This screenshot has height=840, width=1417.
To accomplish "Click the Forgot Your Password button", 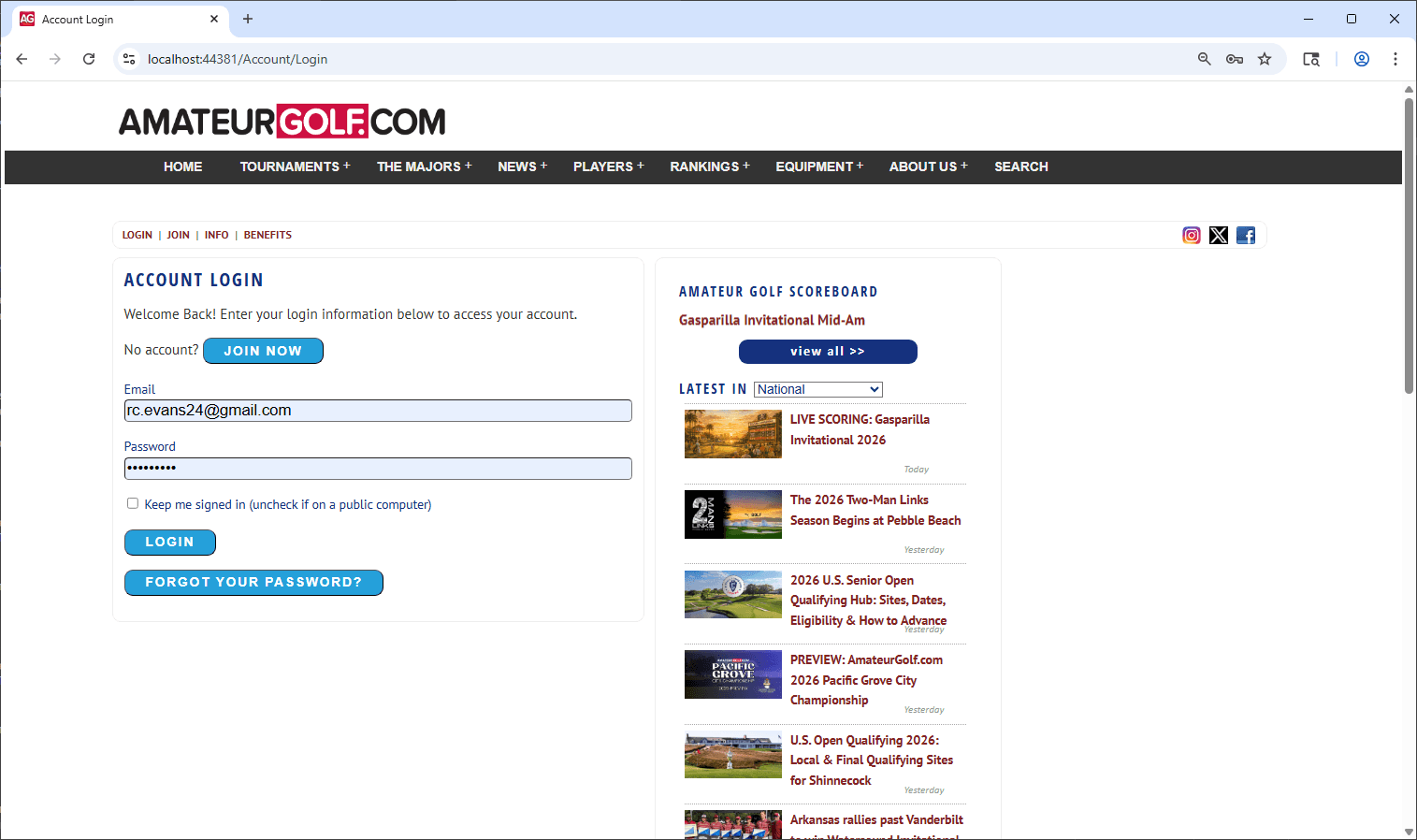I will (x=253, y=582).
